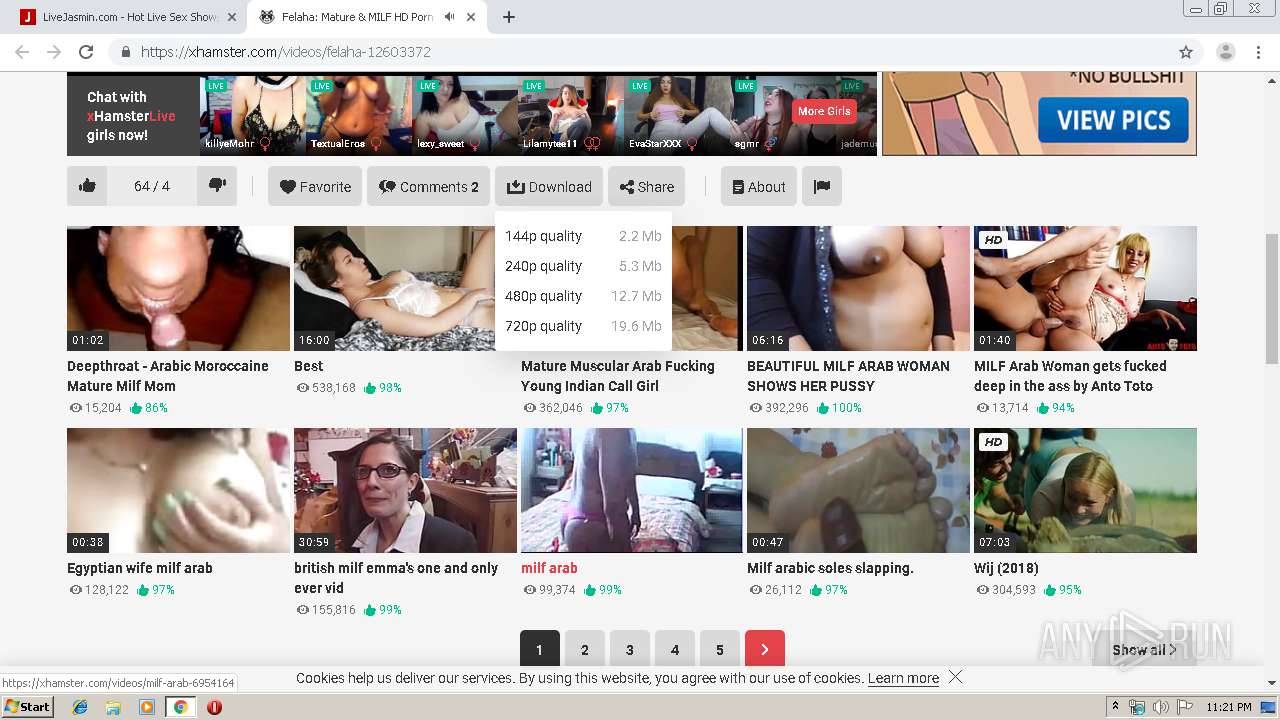Open Internet Explorer from the taskbar
The height and width of the screenshot is (720, 1280).
(x=80, y=707)
